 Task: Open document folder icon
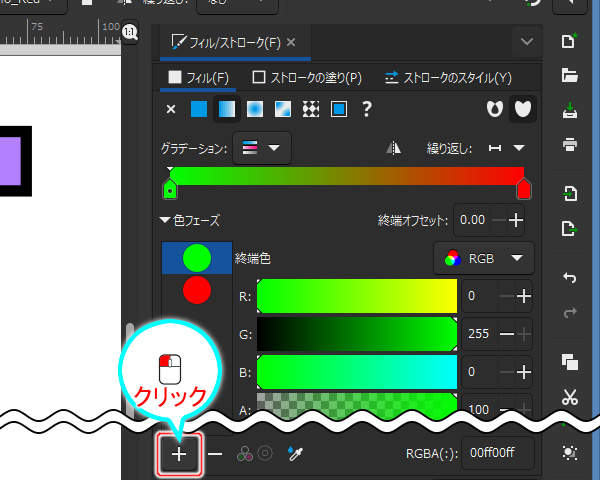click(x=570, y=75)
